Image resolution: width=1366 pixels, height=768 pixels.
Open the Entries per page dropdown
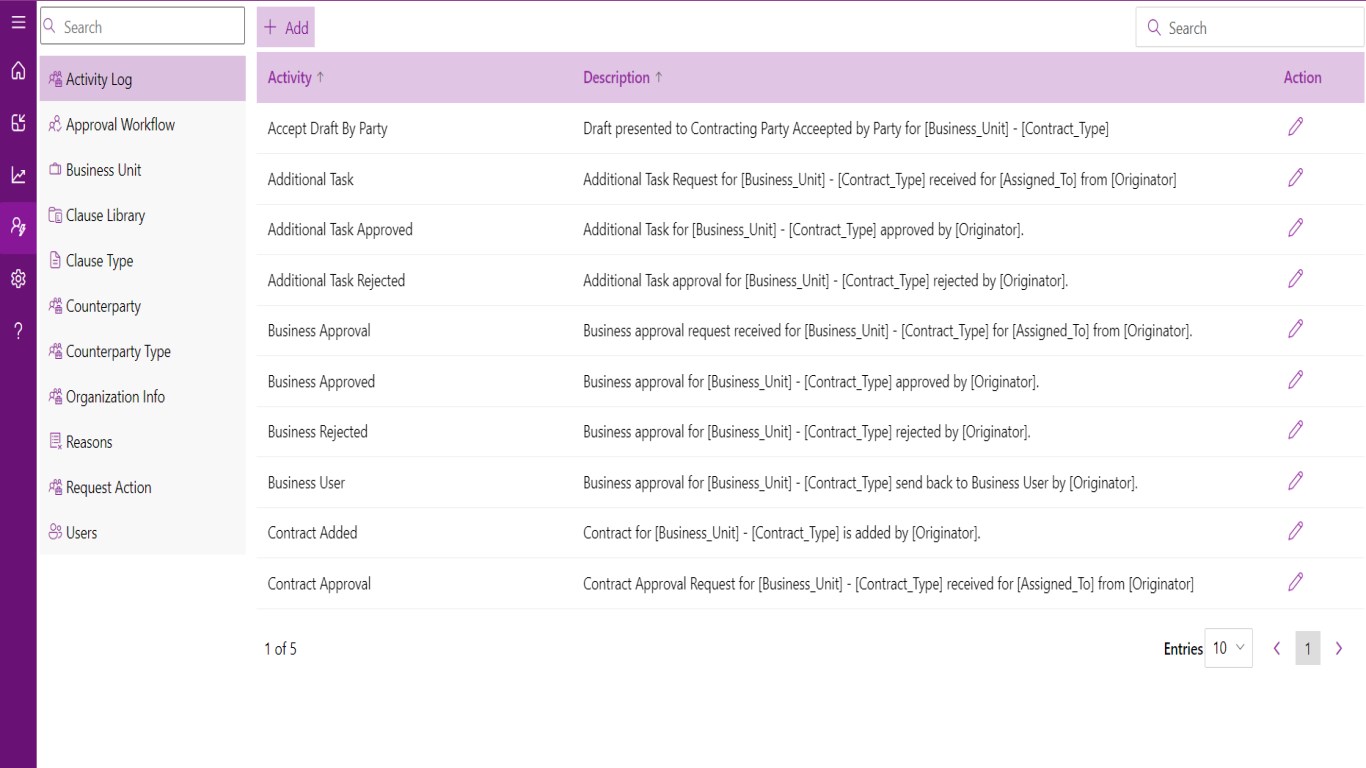(x=1228, y=648)
